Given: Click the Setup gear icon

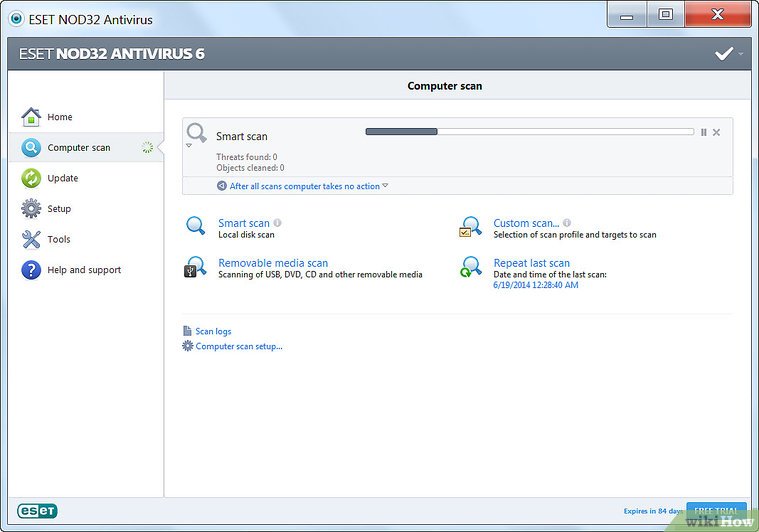Looking at the screenshot, I should (31, 209).
